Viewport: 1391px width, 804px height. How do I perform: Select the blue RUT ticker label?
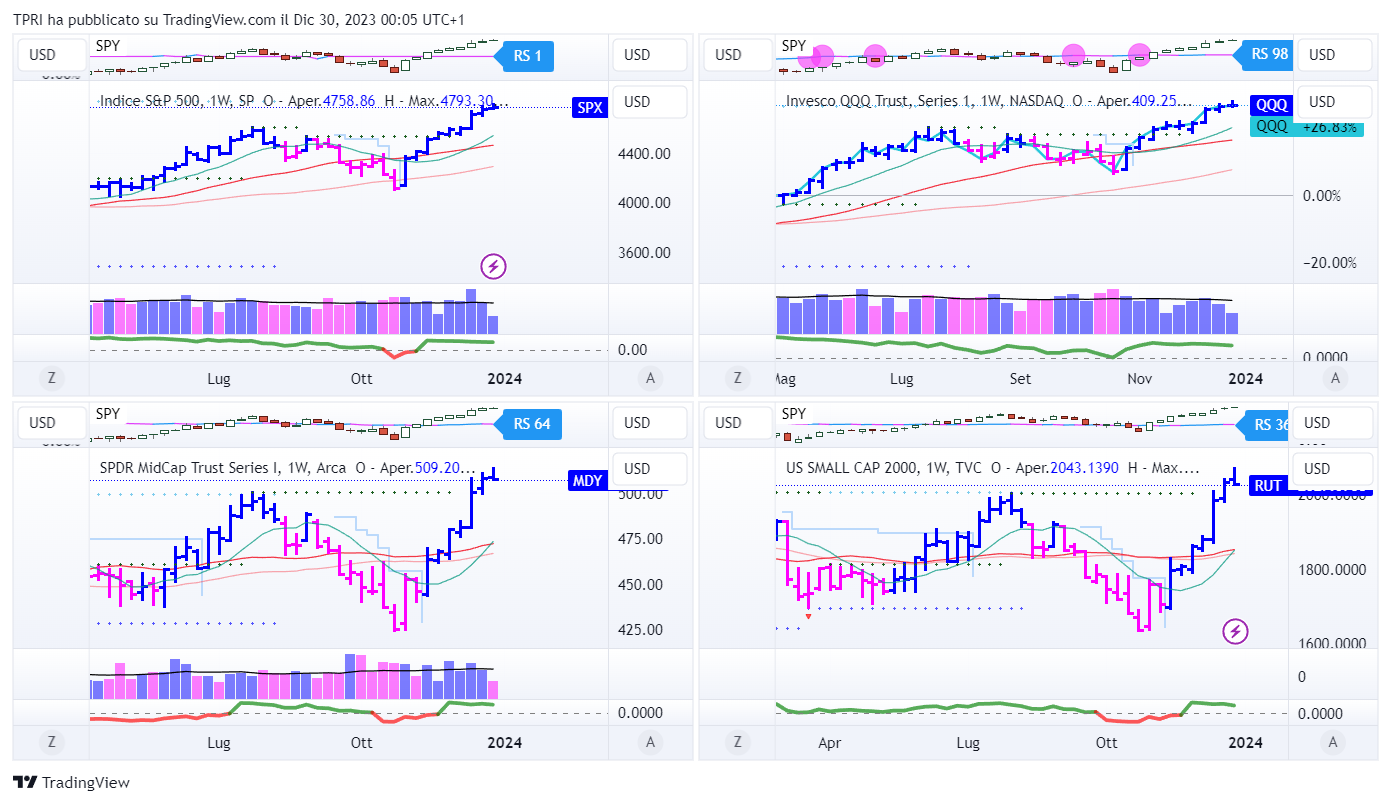tap(1267, 486)
